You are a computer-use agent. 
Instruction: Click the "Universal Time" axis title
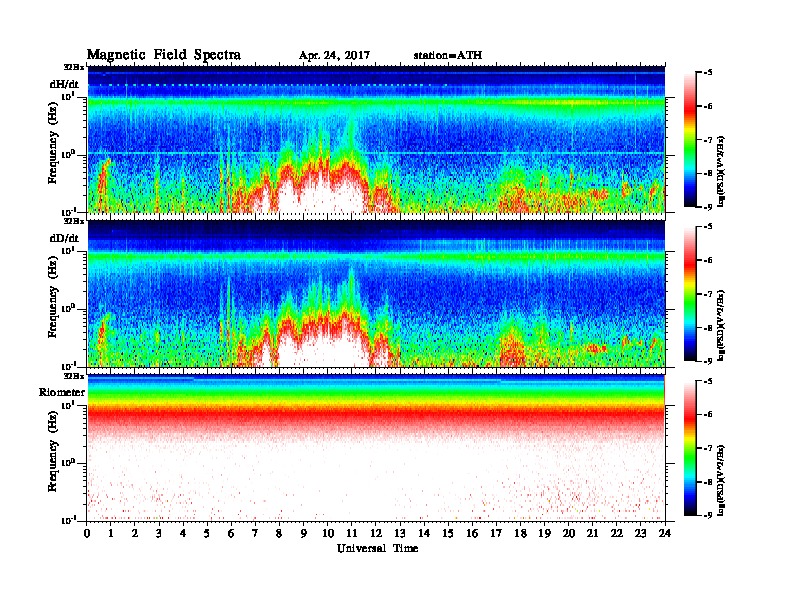pyautogui.click(x=377, y=548)
